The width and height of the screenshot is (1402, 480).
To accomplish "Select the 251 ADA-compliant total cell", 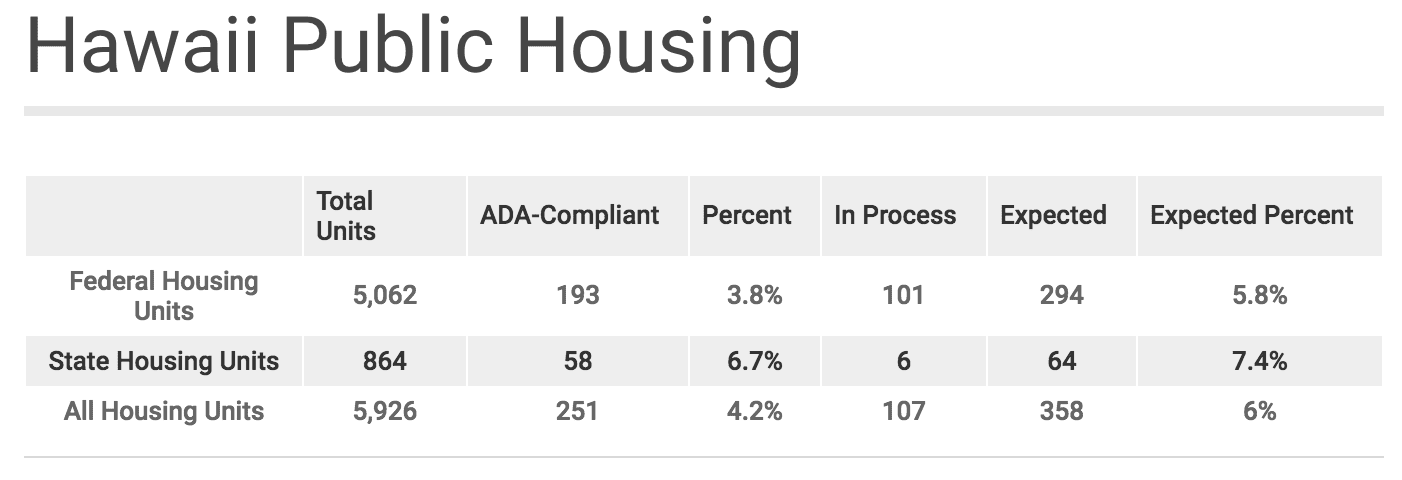I will 577,411.
